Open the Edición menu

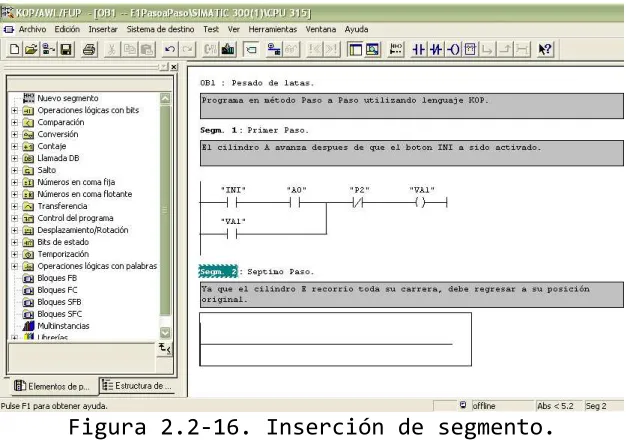(x=67, y=30)
